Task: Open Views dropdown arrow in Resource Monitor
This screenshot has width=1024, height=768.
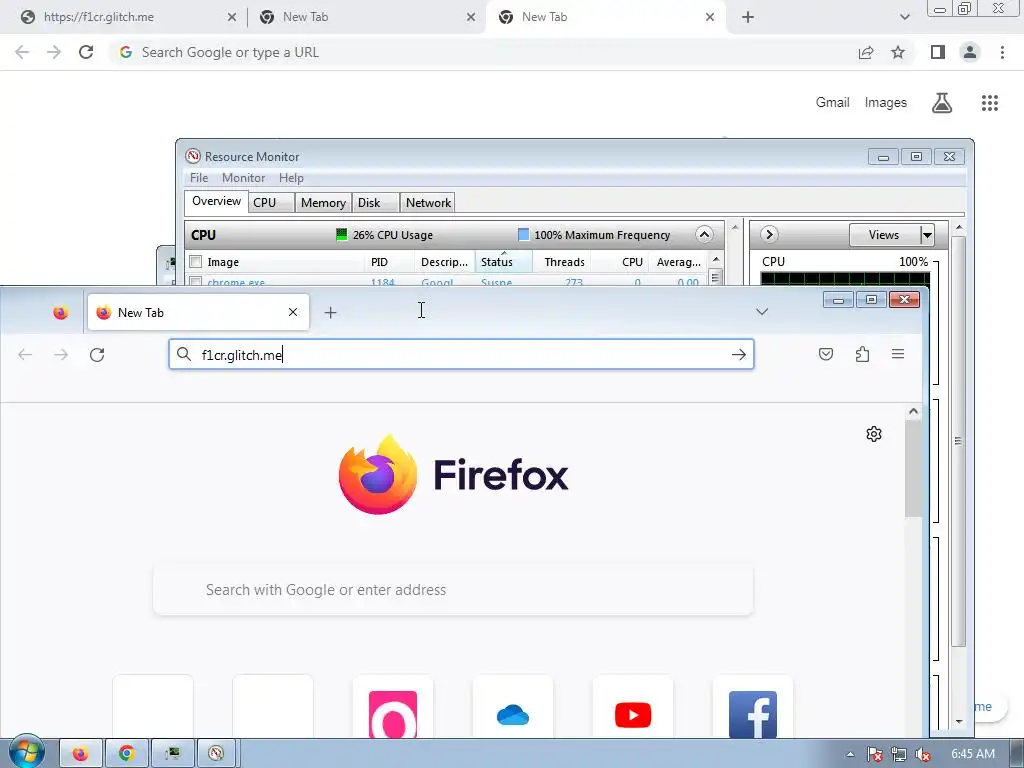Action: (927, 235)
